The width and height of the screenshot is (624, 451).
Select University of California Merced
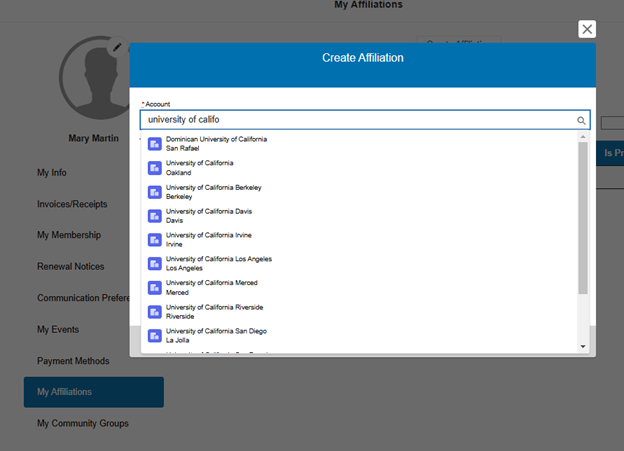tap(359, 287)
